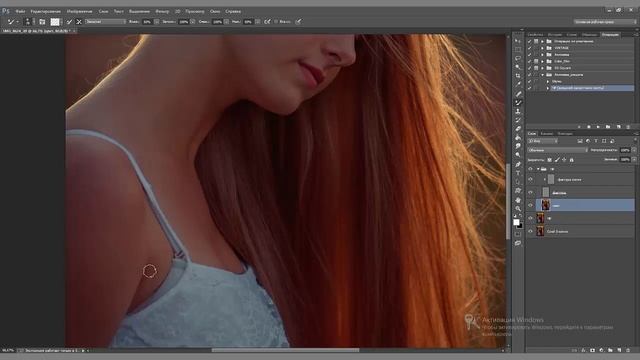
Task: Select the Eraser tool
Action: (518, 129)
